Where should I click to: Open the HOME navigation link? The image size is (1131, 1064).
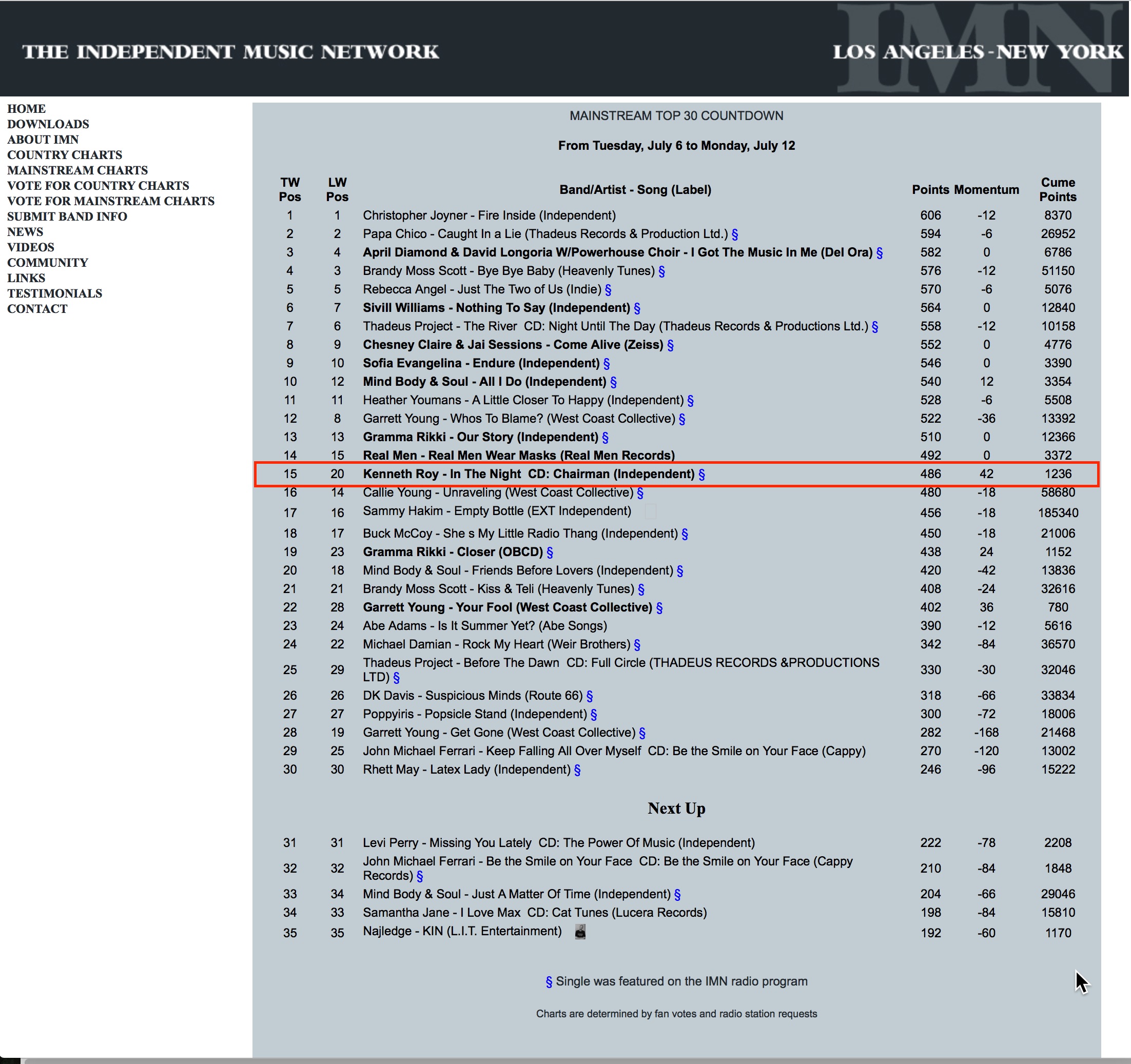[26, 109]
